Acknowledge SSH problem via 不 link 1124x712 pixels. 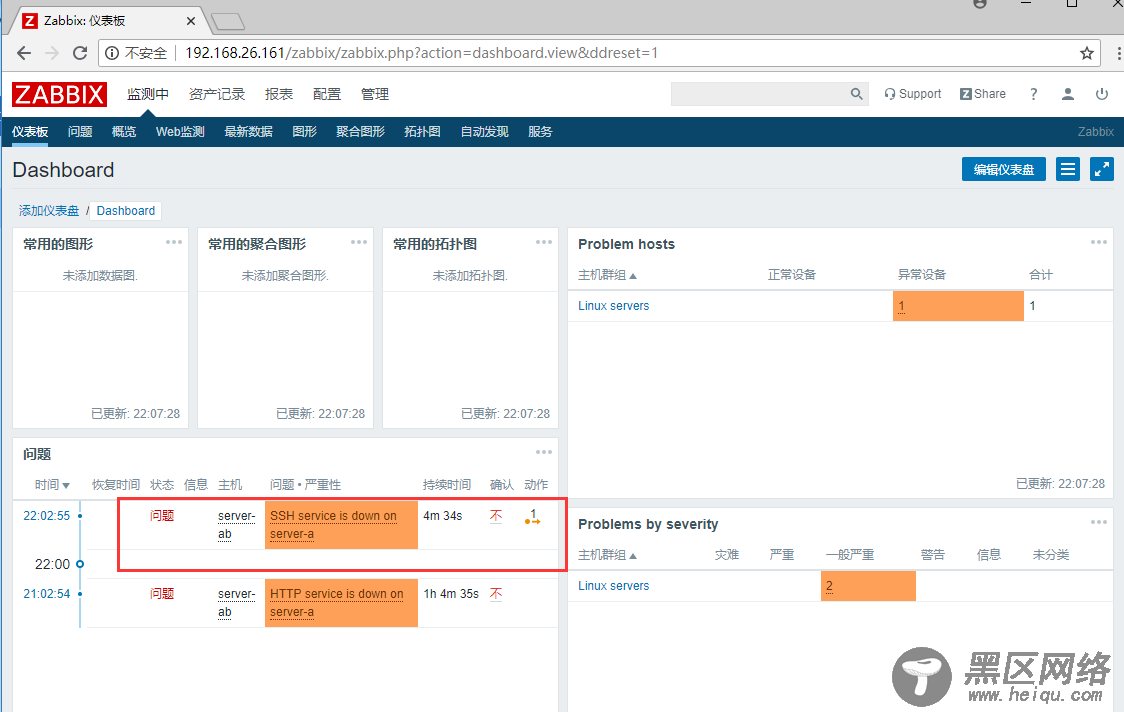click(x=496, y=516)
